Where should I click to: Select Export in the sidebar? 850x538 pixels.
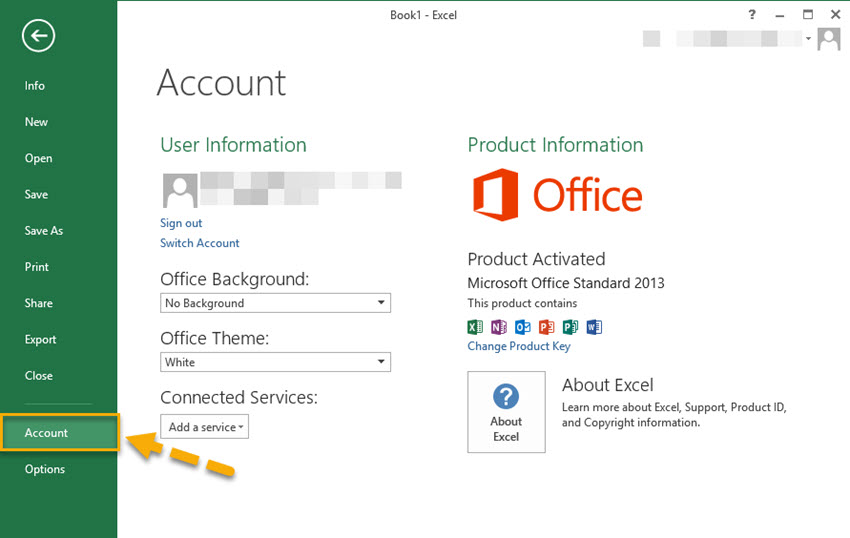pyautogui.click(x=41, y=340)
